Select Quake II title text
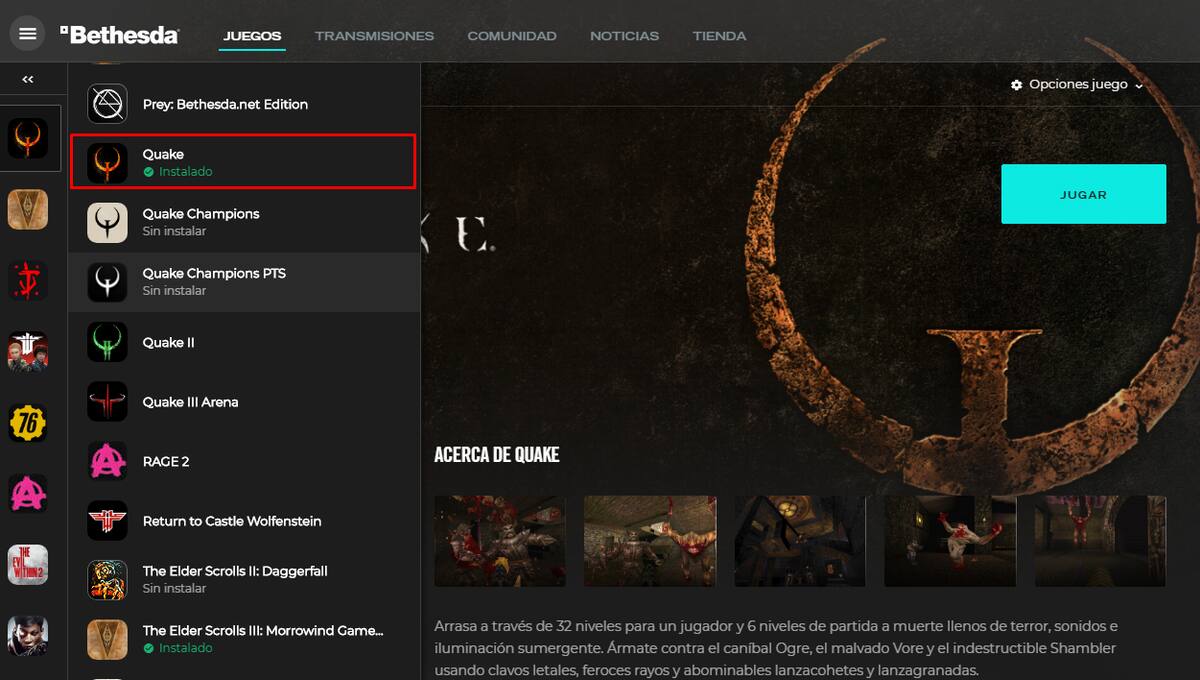This screenshot has width=1200, height=680. (x=169, y=342)
